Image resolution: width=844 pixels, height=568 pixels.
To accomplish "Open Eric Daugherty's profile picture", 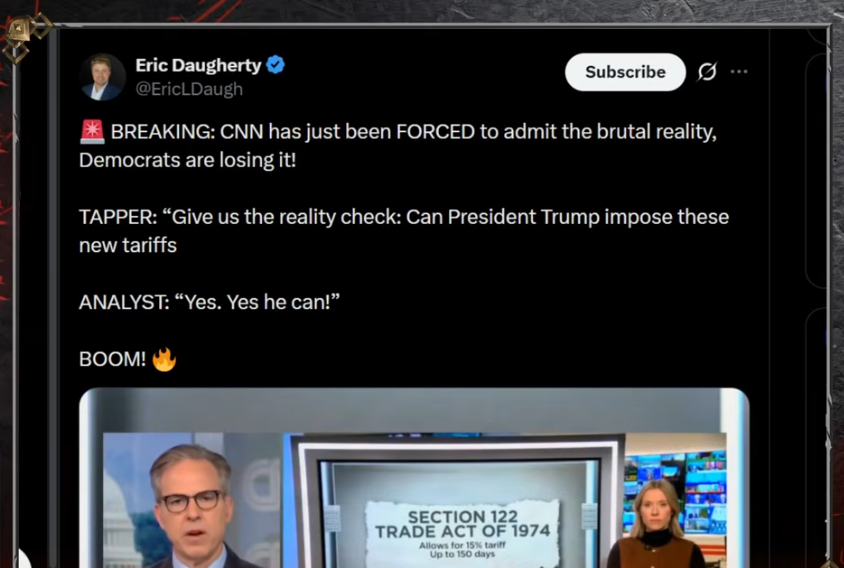I will coord(102,77).
